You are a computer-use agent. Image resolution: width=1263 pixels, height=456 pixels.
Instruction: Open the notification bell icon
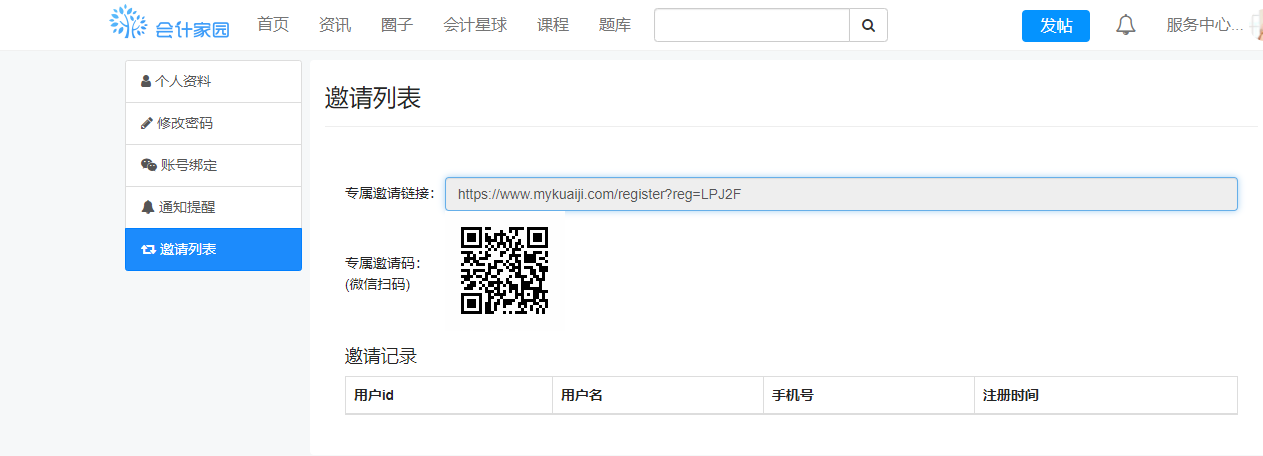(x=1126, y=25)
